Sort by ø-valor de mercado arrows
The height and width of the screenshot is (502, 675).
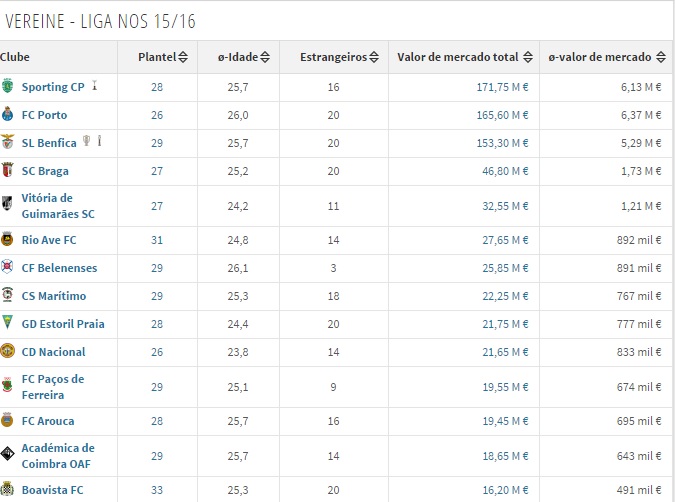[661, 57]
